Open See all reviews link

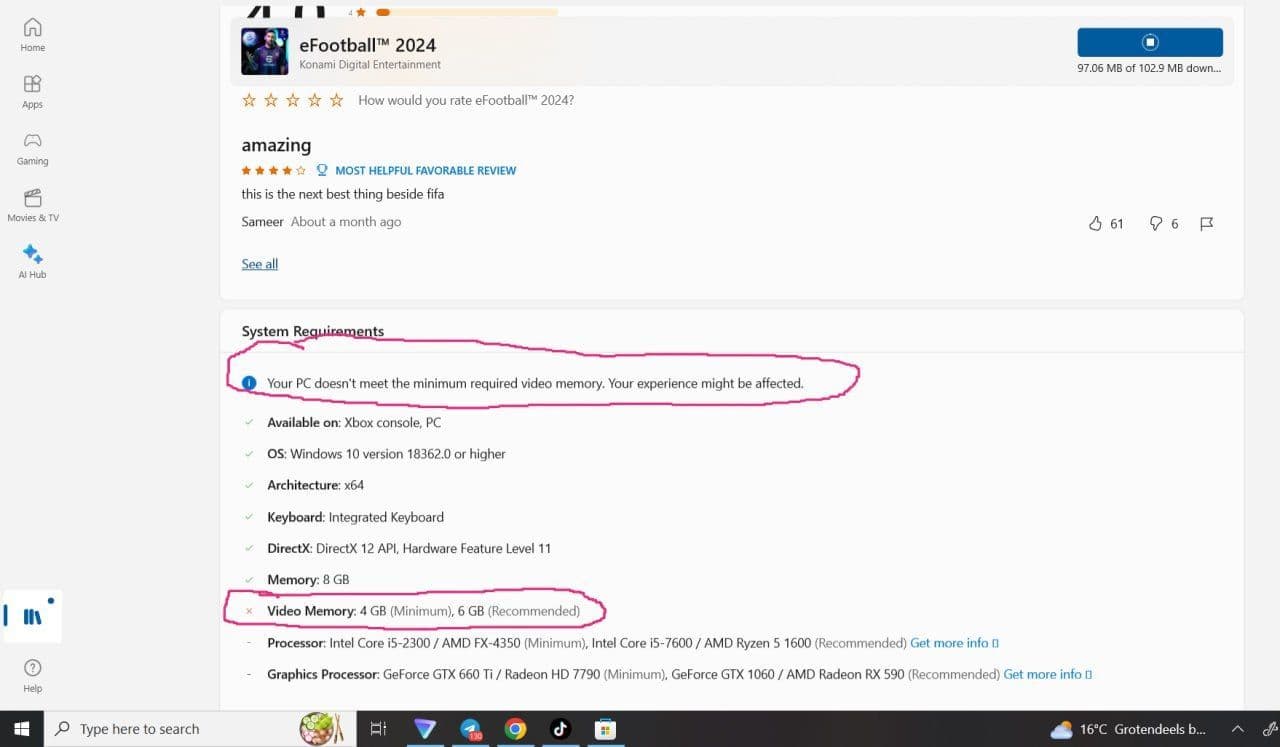pyautogui.click(x=260, y=264)
